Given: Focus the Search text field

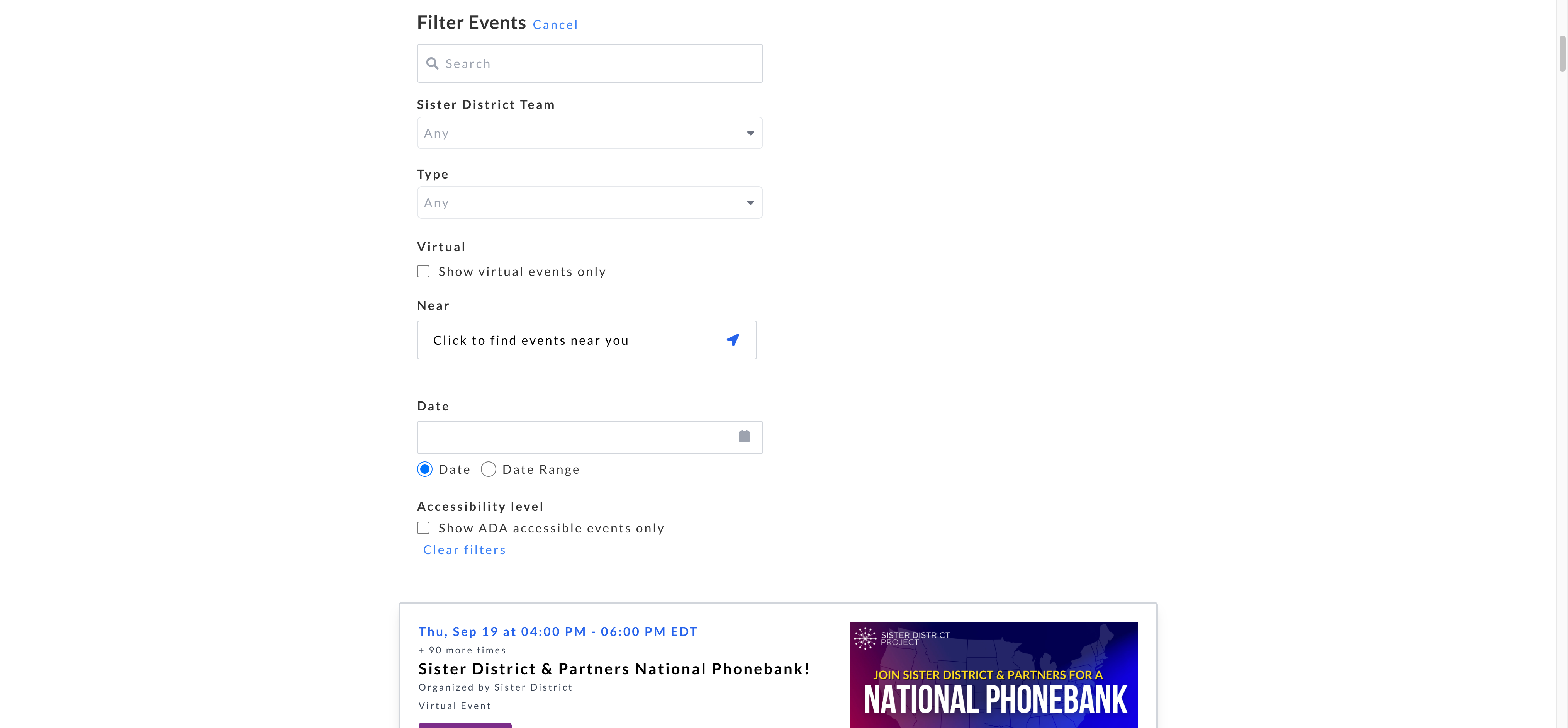Looking at the screenshot, I should tap(599, 63).
